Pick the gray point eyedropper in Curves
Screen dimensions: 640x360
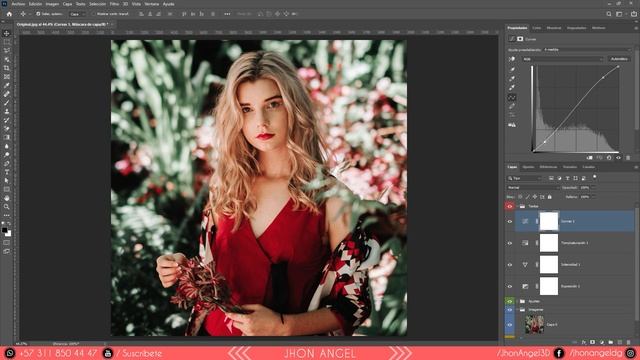pos(512,78)
